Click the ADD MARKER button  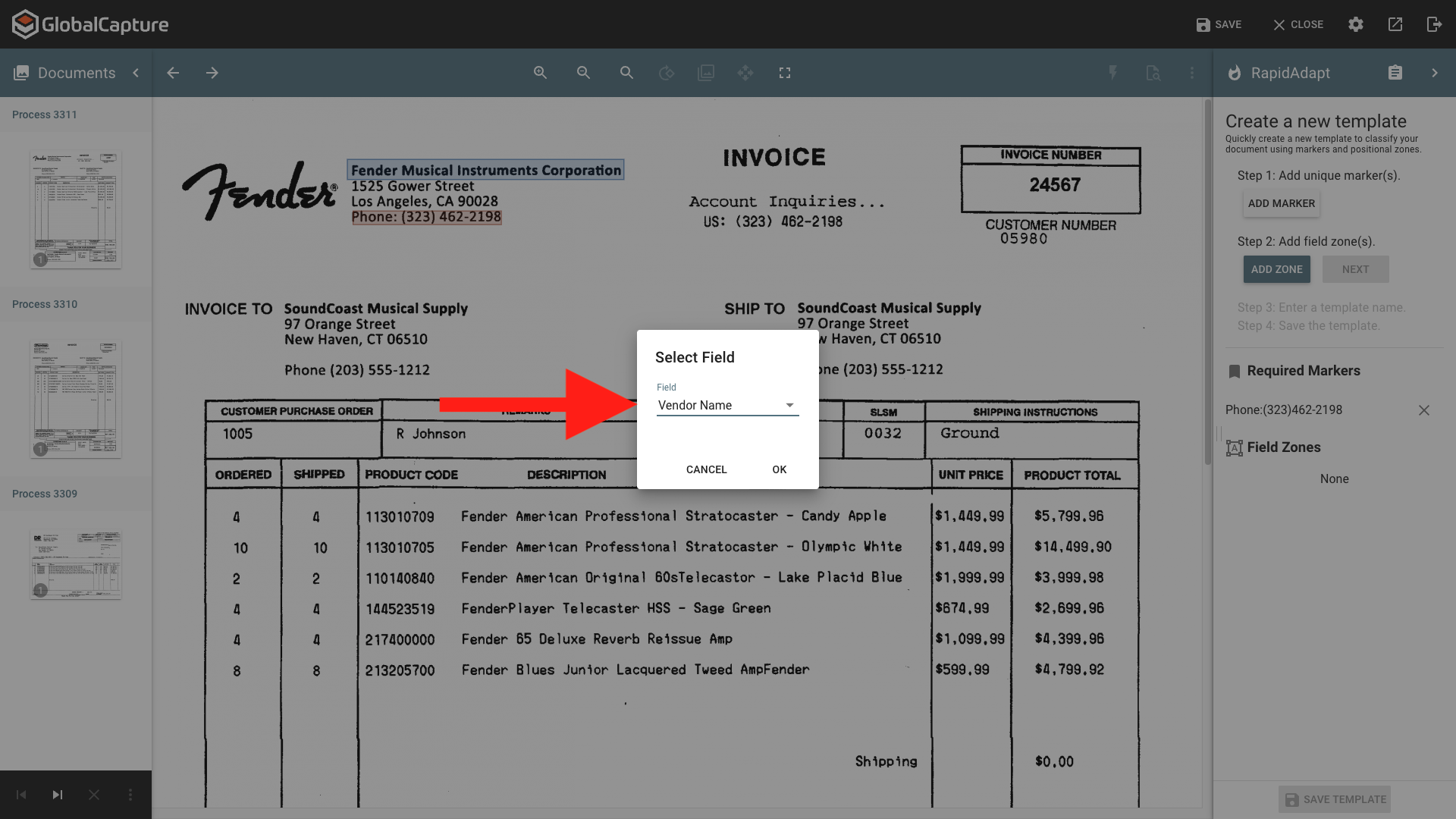[1282, 203]
